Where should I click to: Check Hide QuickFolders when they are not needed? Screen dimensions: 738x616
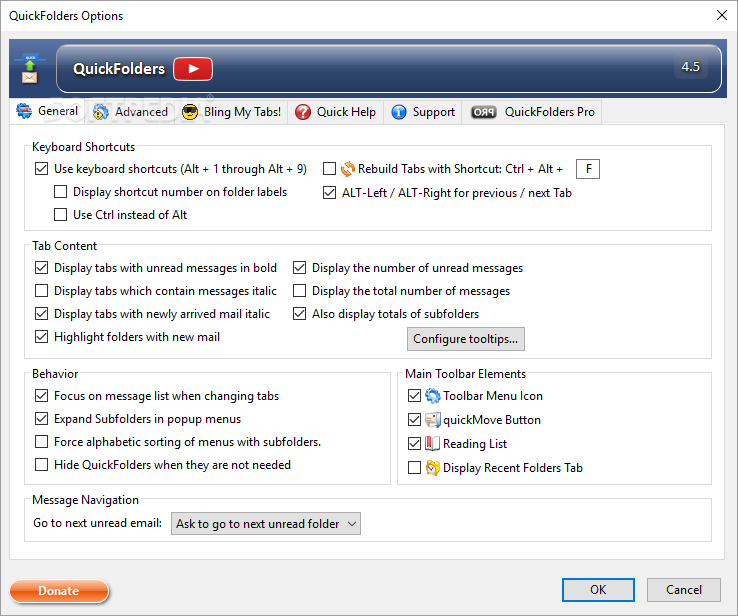pyautogui.click(x=41, y=464)
